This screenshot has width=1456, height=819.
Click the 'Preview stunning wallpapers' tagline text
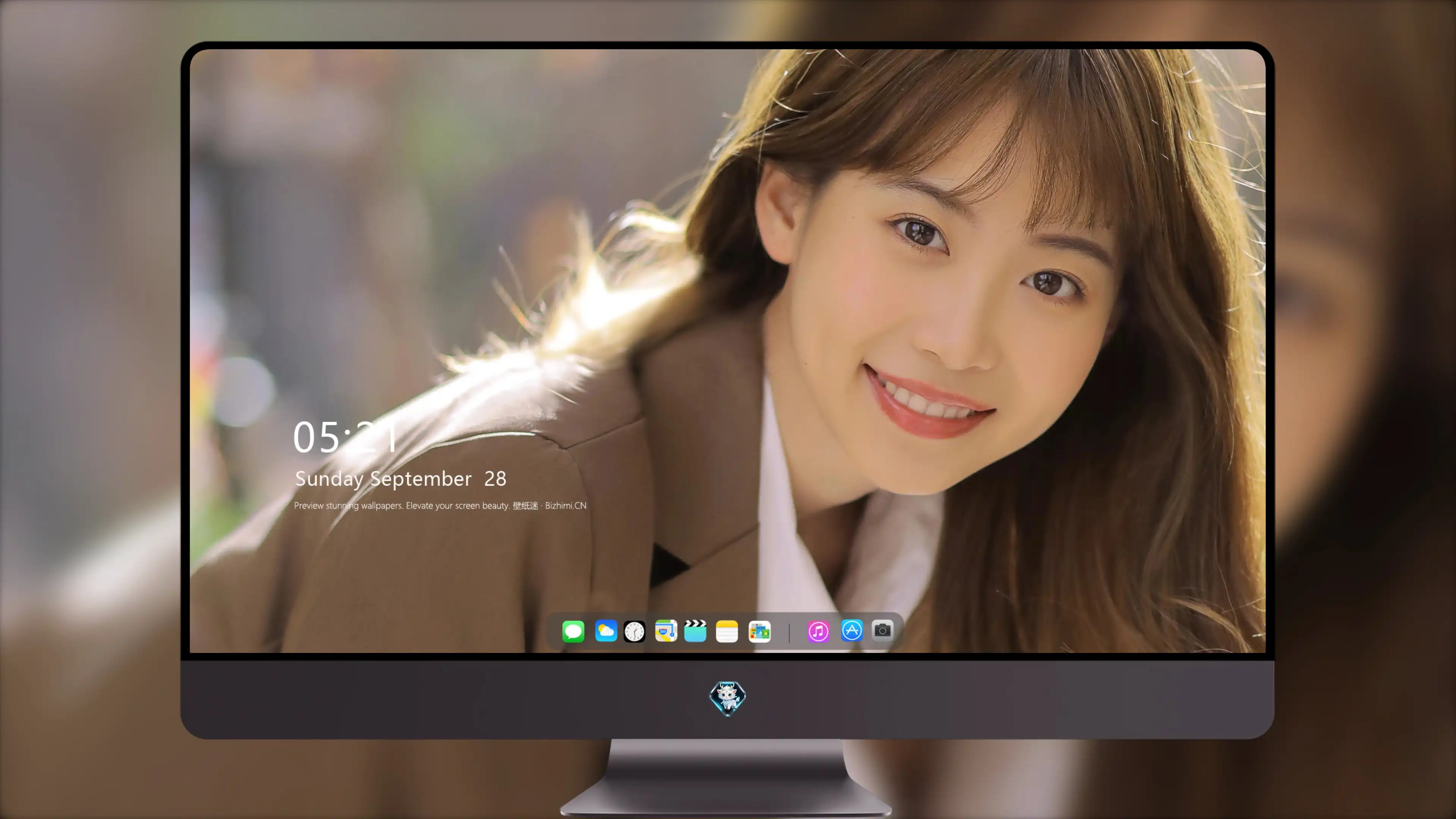[440, 505]
